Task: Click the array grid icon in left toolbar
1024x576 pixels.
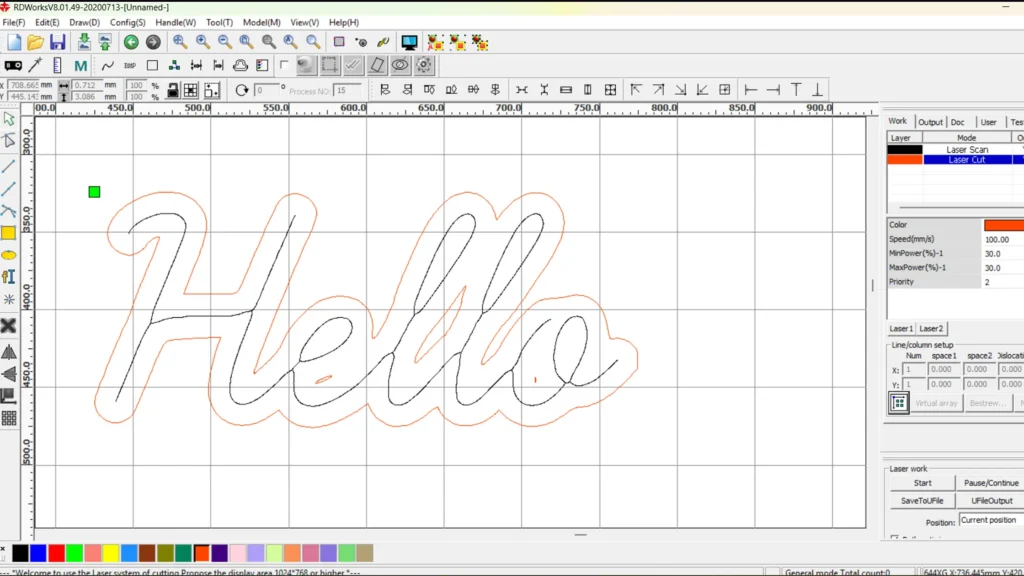Action: point(9,419)
